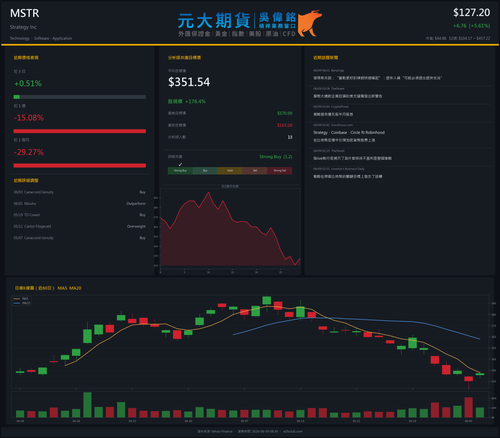Open the Strive news headline
The height and width of the screenshot is (438, 500).
pos(352,158)
